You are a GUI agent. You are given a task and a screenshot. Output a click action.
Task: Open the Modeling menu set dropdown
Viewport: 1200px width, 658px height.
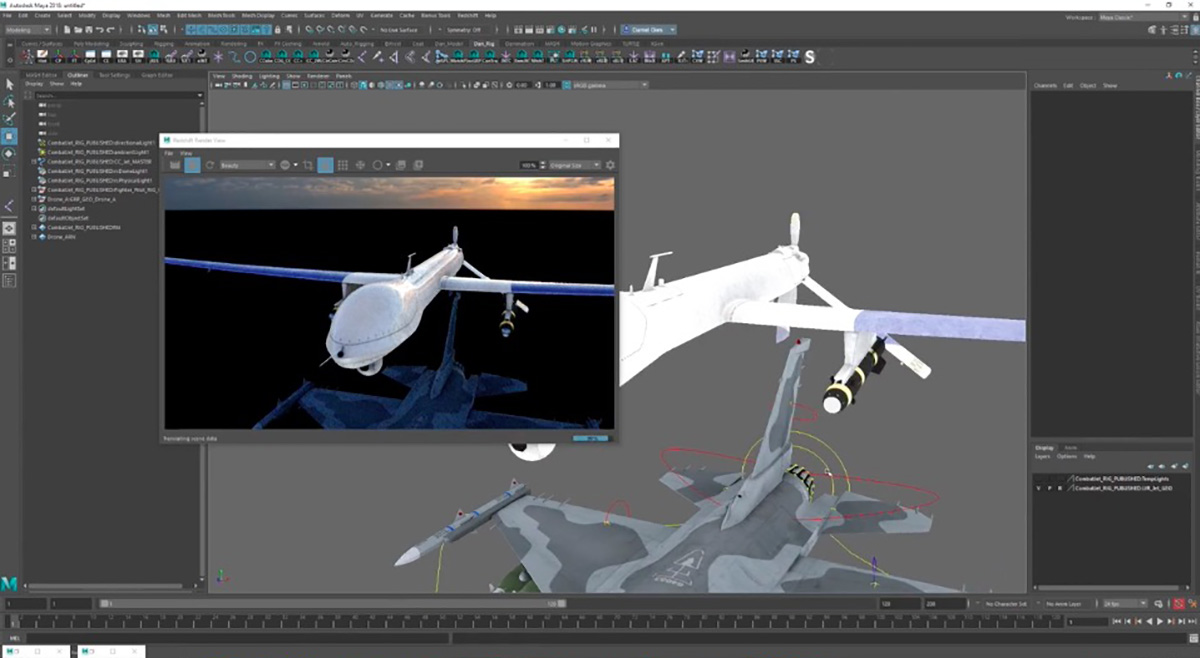pos(30,30)
